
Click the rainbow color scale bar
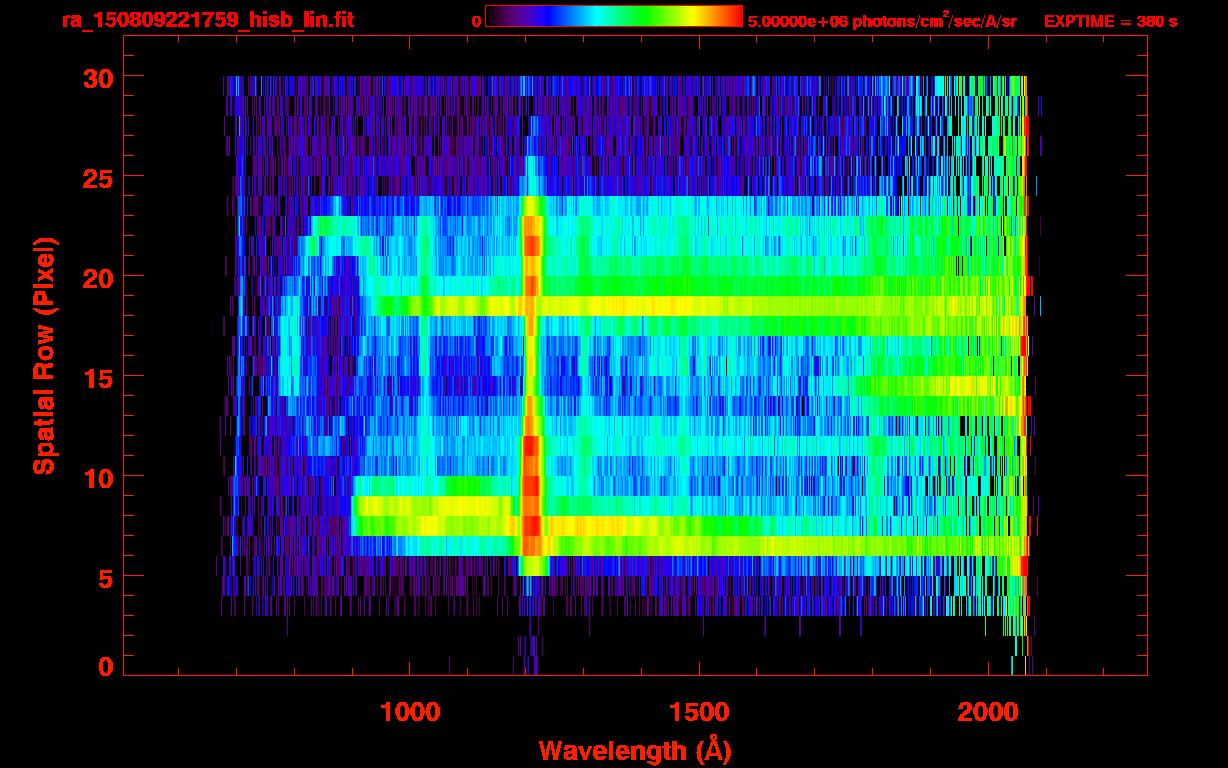[x=614, y=16]
